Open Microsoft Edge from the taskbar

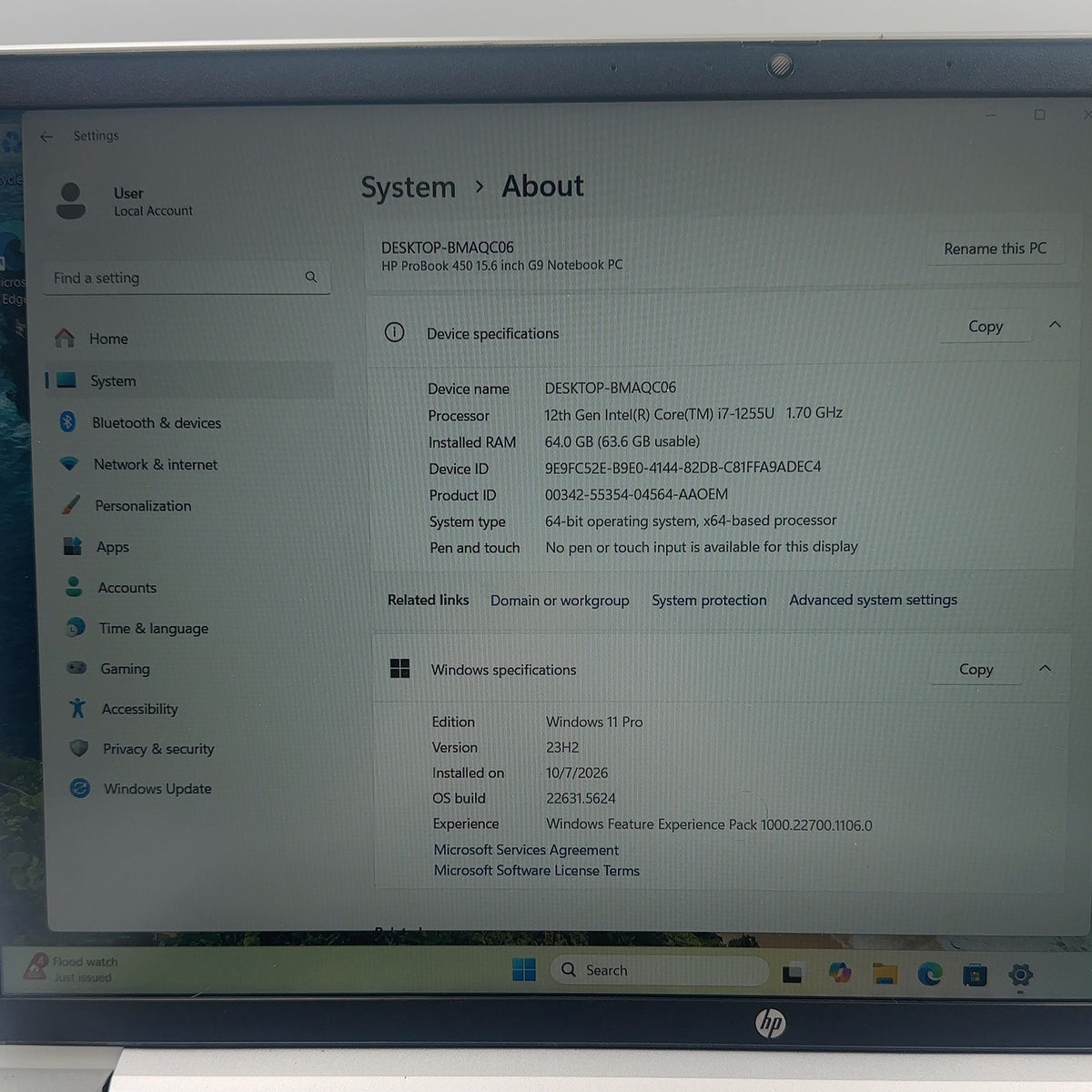pos(929,974)
